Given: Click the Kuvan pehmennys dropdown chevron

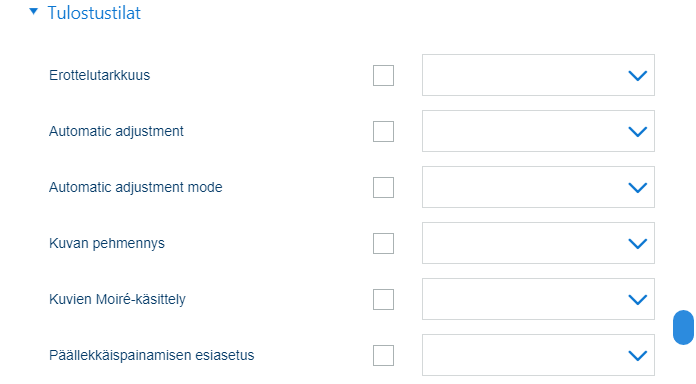Looking at the screenshot, I should (638, 243).
